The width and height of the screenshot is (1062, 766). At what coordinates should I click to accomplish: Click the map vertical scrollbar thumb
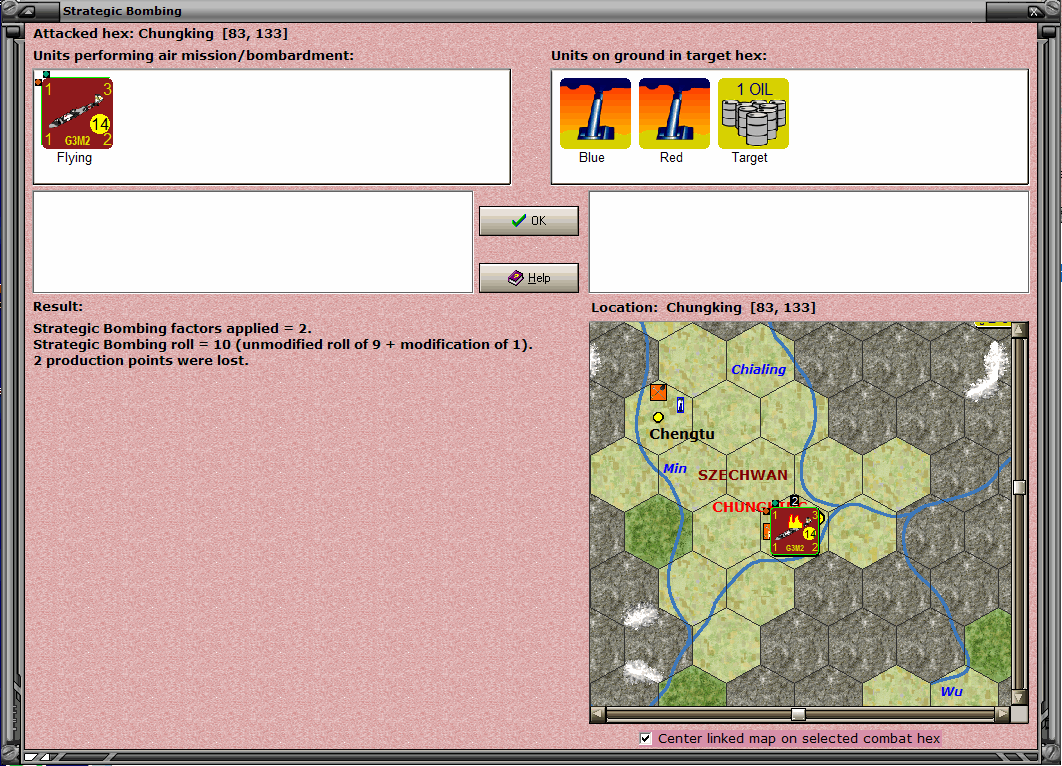tap(1019, 488)
